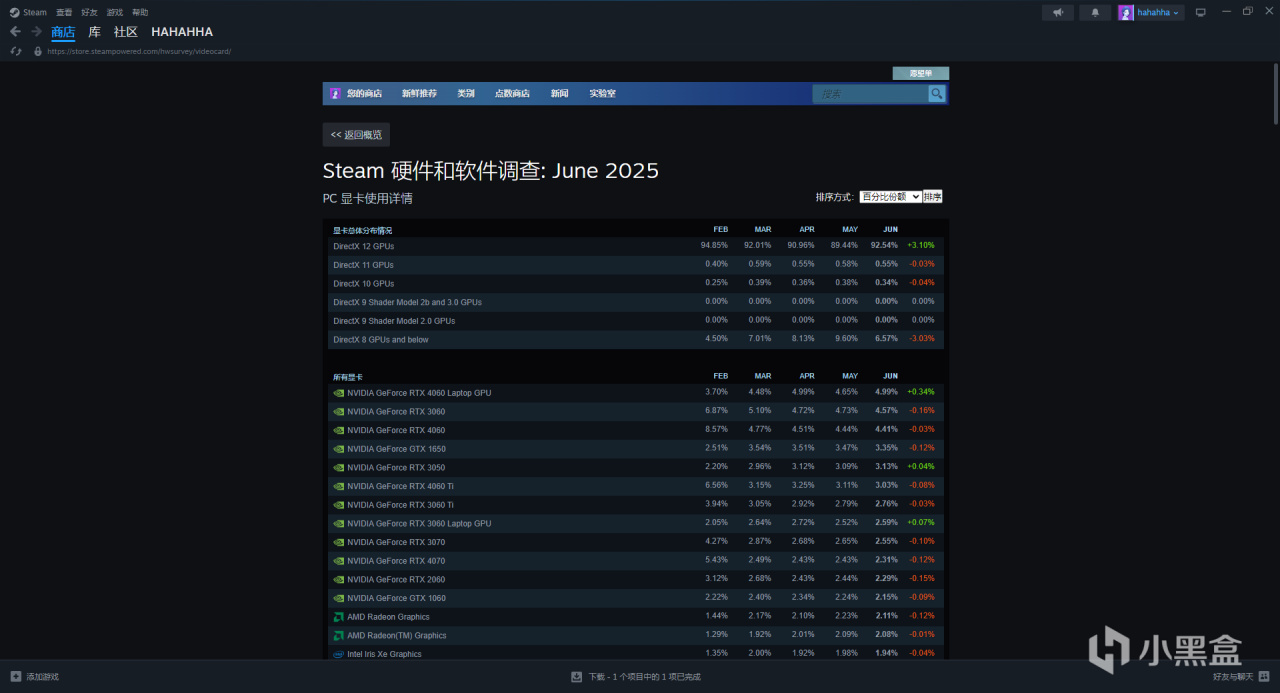Open the Steam menu

click(35, 12)
